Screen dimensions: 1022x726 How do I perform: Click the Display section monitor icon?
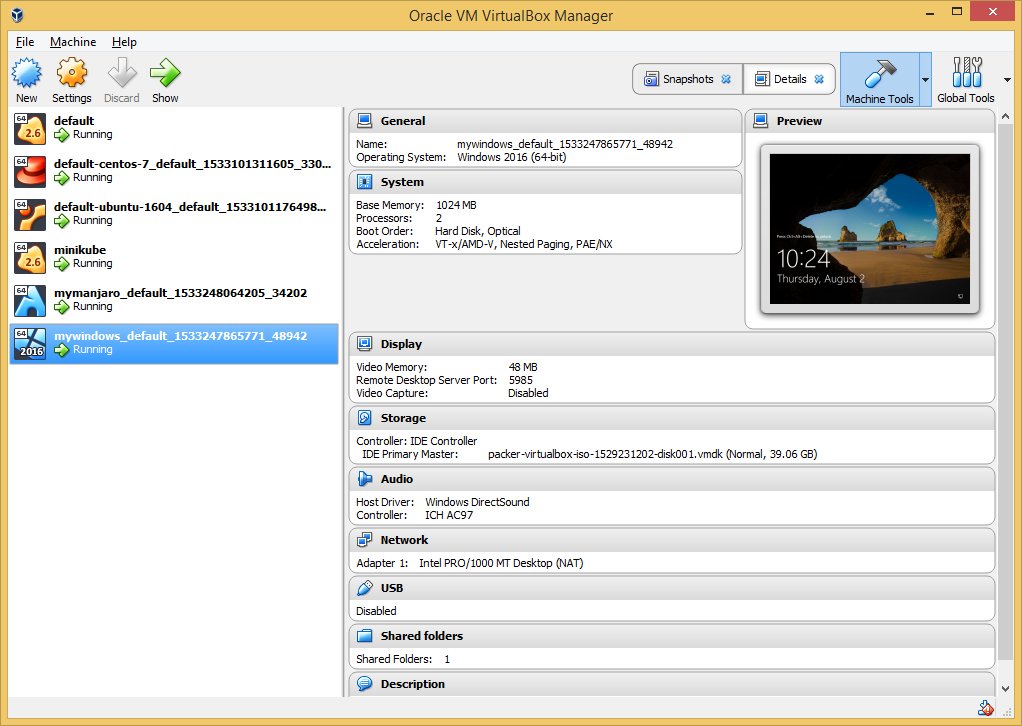(x=365, y=343)
